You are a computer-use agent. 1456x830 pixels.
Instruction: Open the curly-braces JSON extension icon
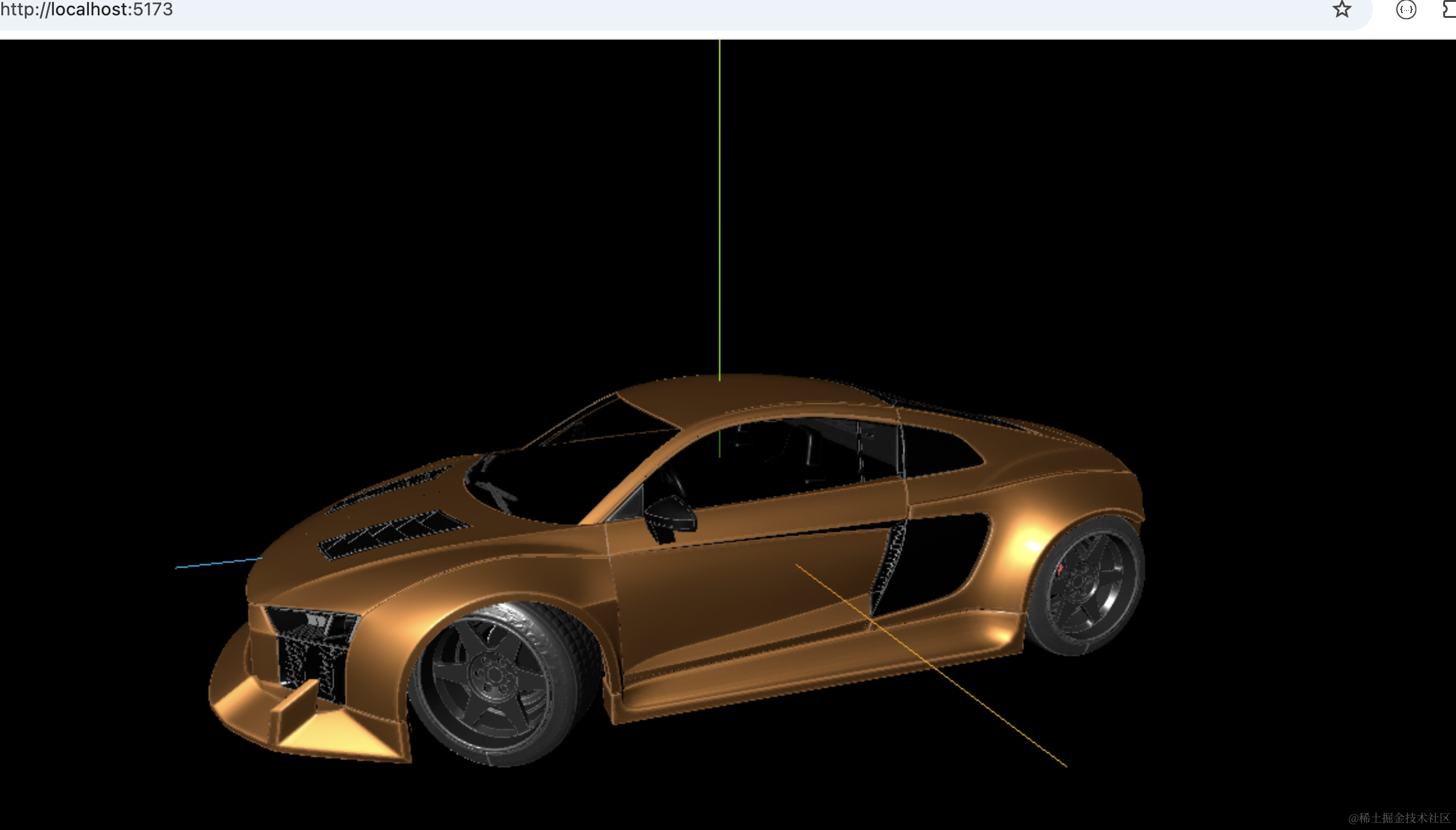(1405, 10)
